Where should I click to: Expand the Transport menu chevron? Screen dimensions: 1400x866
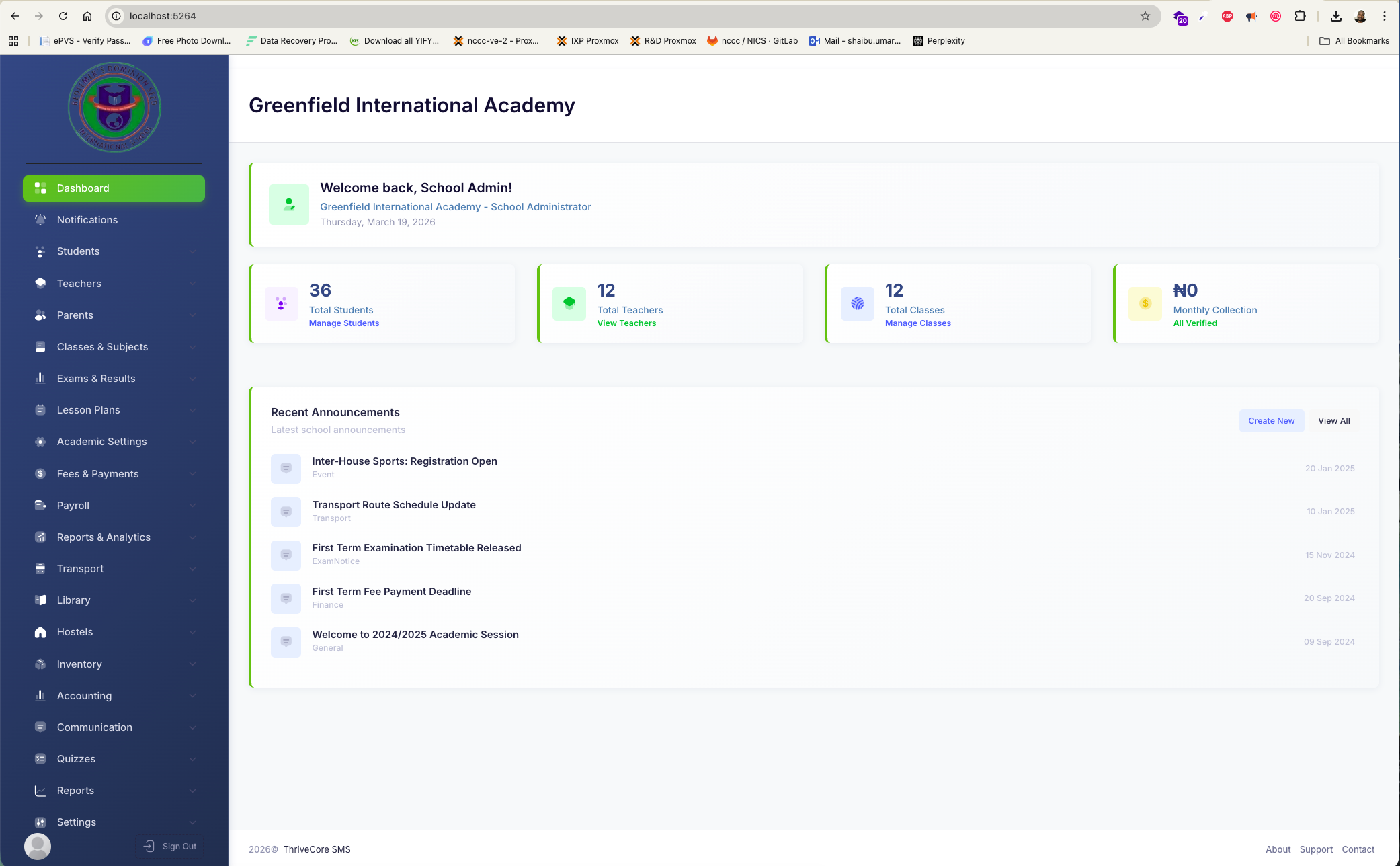point(193,569)
